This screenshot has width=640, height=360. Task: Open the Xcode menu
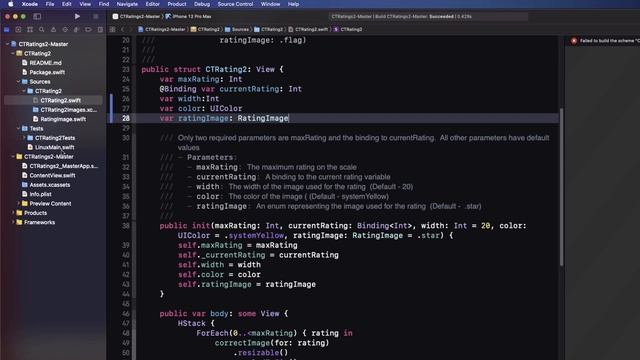30,4
